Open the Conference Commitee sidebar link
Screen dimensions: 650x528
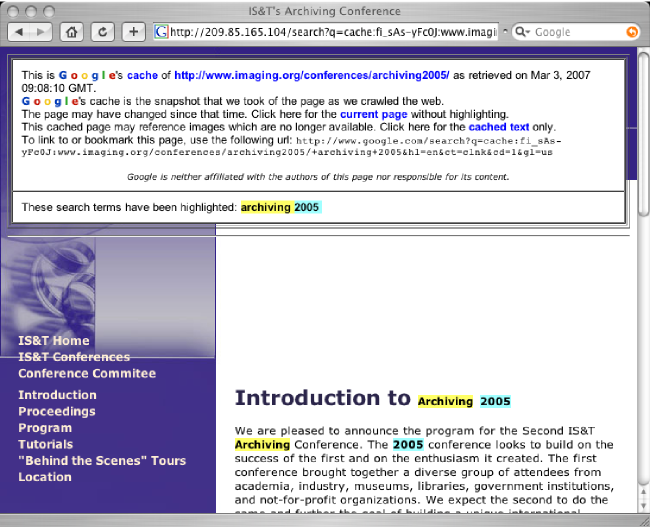(x=87, y=373)
